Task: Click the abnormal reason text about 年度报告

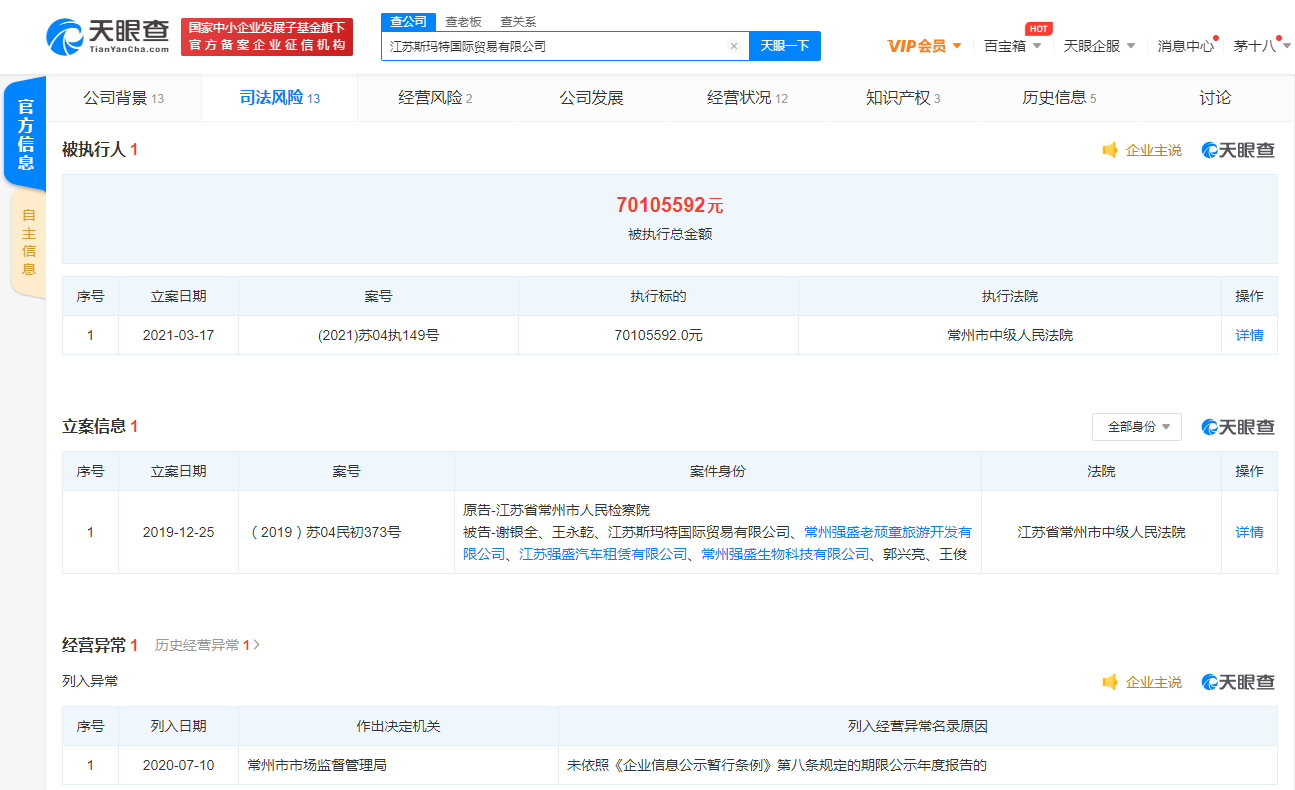Action: click(777, 766)
